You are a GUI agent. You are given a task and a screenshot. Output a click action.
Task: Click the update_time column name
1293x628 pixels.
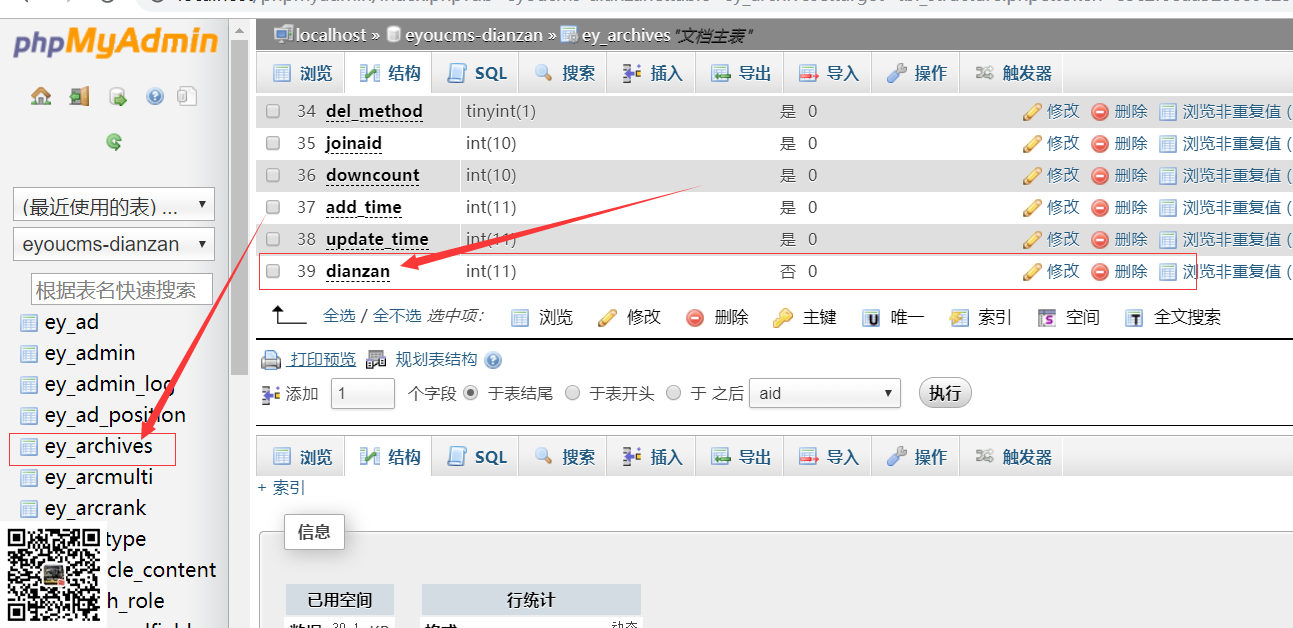click(377, 239)
